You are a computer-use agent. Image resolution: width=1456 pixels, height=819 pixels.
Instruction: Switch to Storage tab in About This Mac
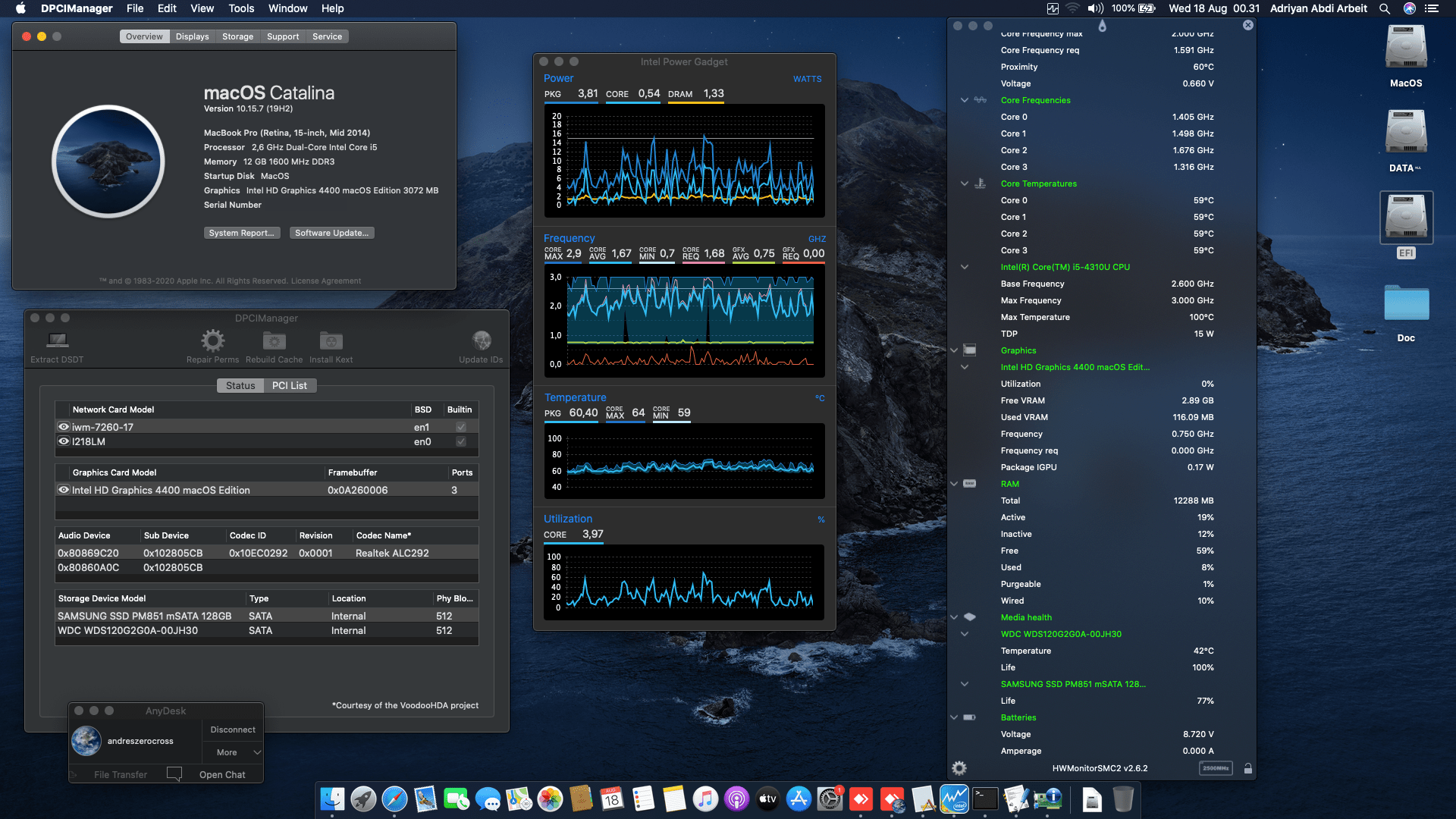(237, 36)
